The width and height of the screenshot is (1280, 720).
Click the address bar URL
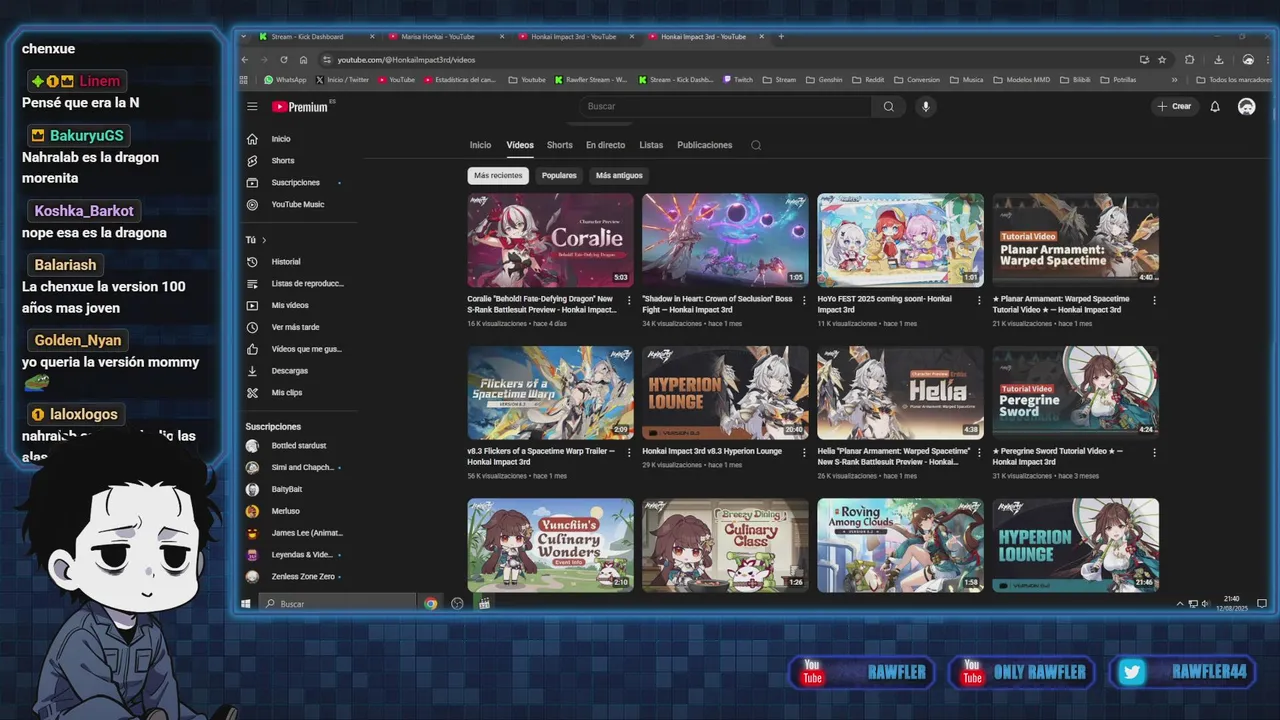[406, 60]
